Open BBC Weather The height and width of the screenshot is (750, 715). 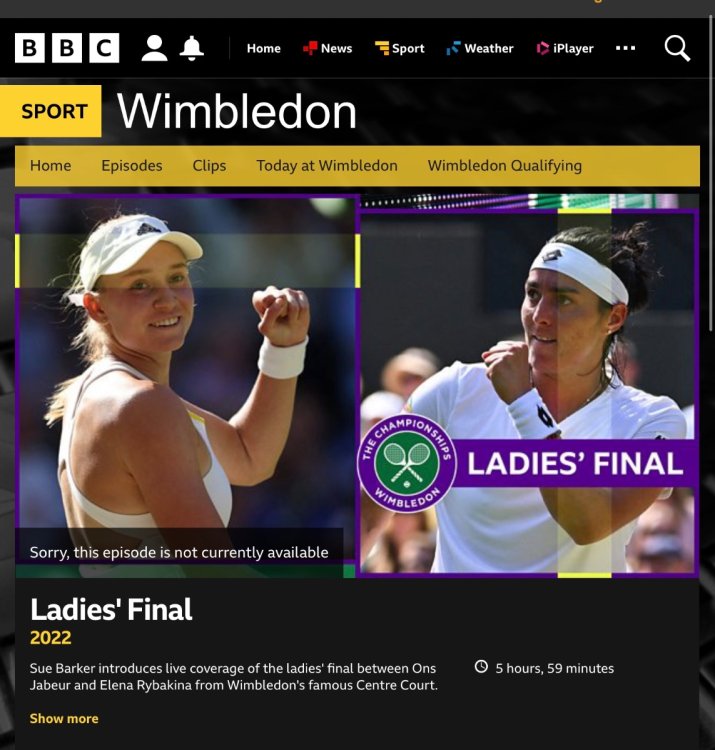click(x=480, y=48)
